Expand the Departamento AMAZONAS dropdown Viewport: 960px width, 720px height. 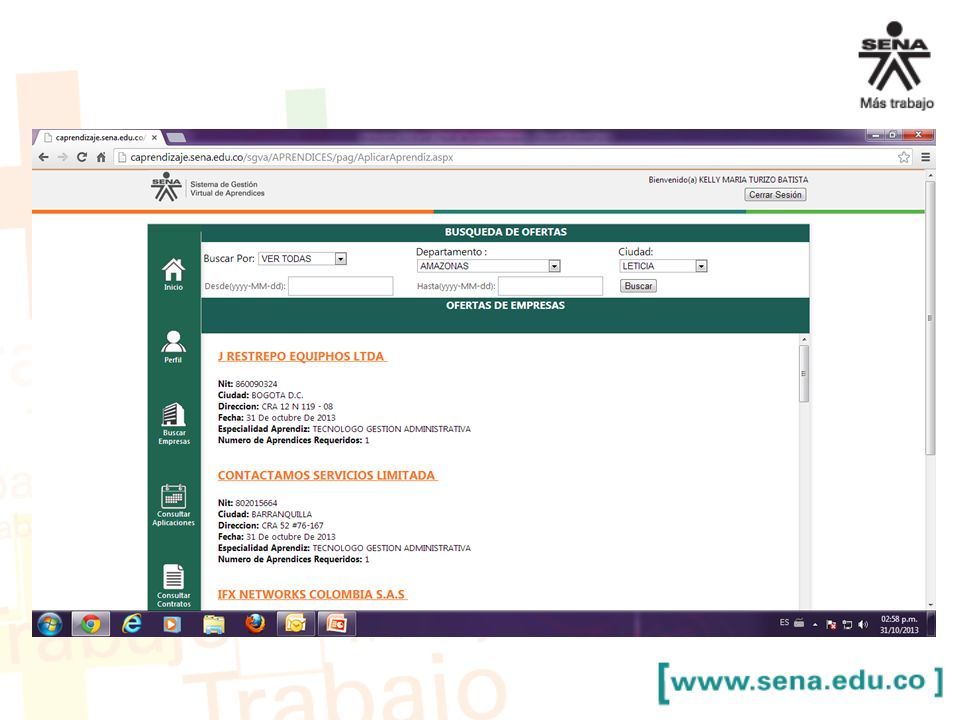pyautogui.click(x=554, y=266)
